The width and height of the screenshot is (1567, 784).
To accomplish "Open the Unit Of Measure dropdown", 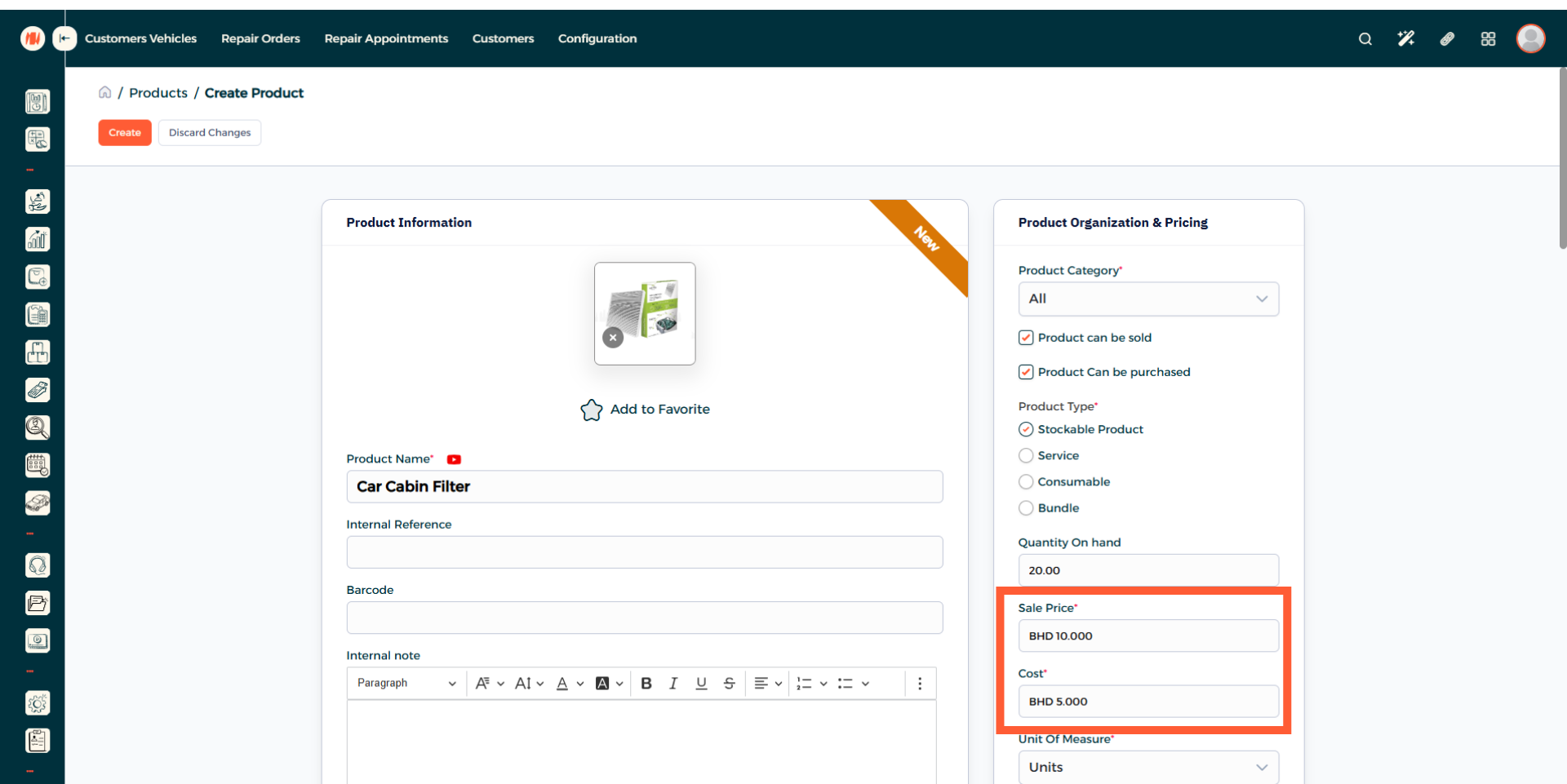I will coord(1148,767).
